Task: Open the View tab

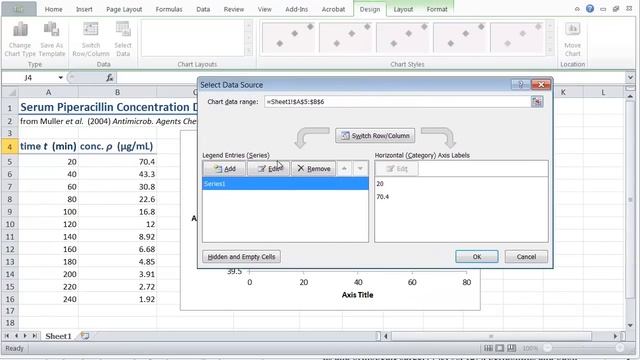Action: (x=264, y=9)
